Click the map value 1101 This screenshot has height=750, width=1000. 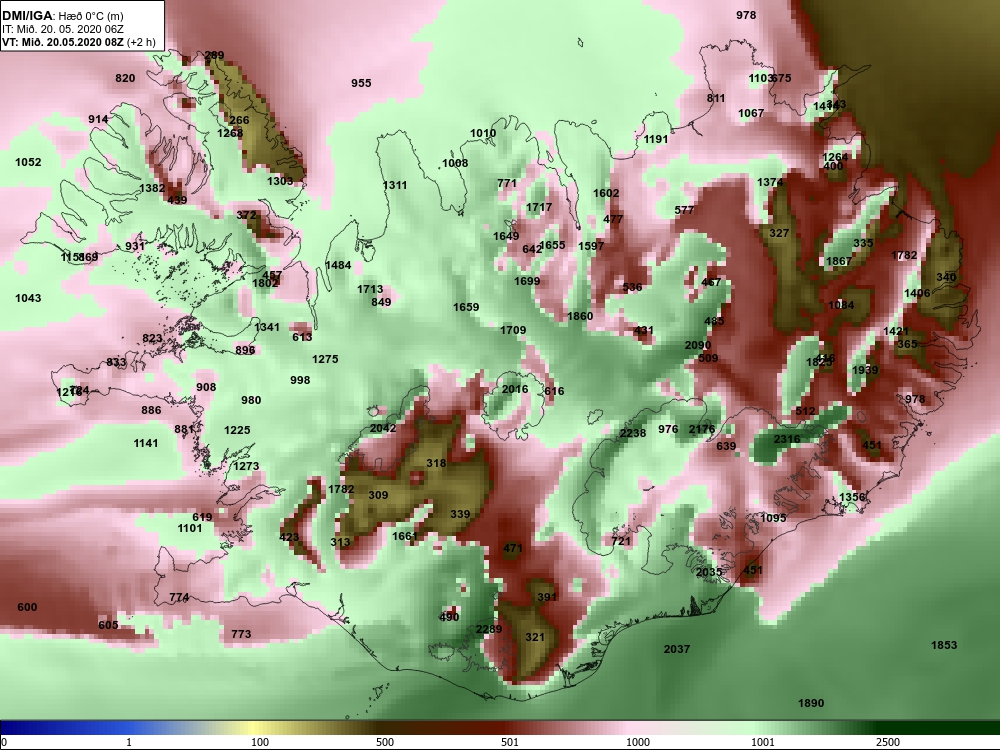189,528
